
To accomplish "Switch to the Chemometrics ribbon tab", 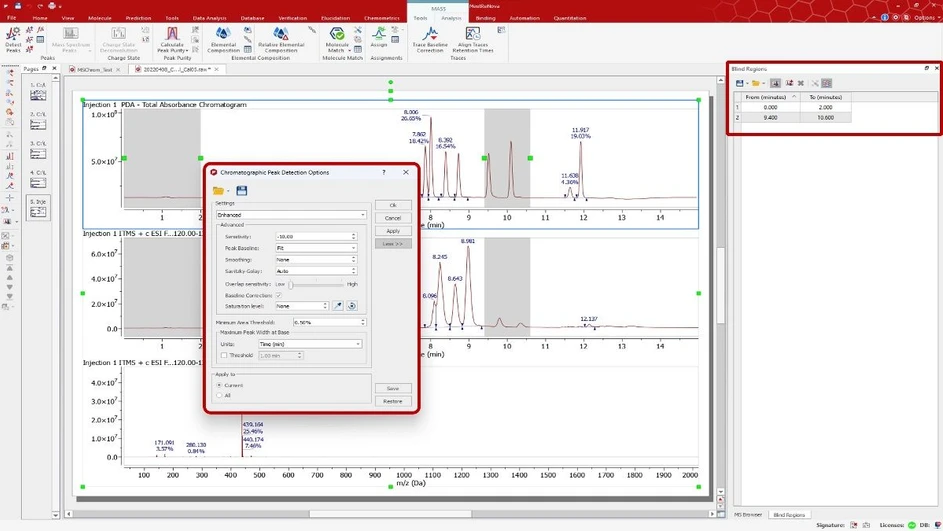I will pyautogui.click(x=381, y=18).
